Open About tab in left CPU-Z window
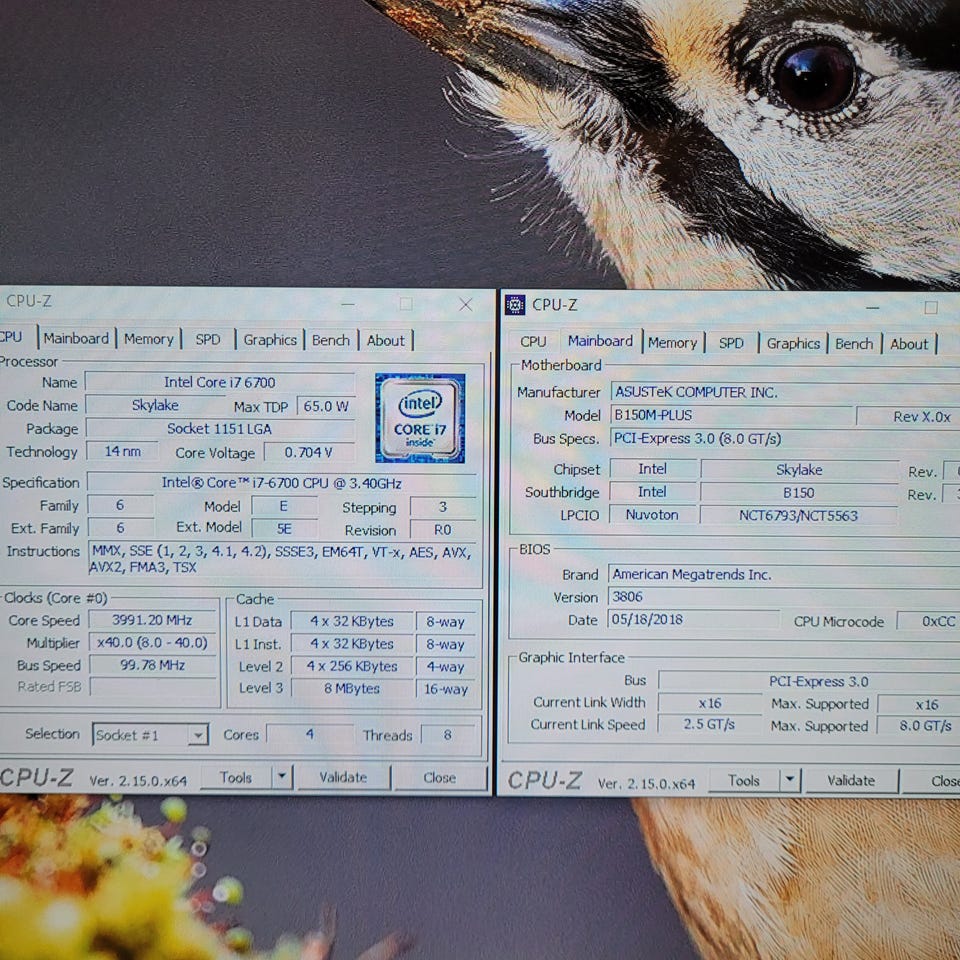The height and width of the screenshot is (960, 960). [386, 340]
